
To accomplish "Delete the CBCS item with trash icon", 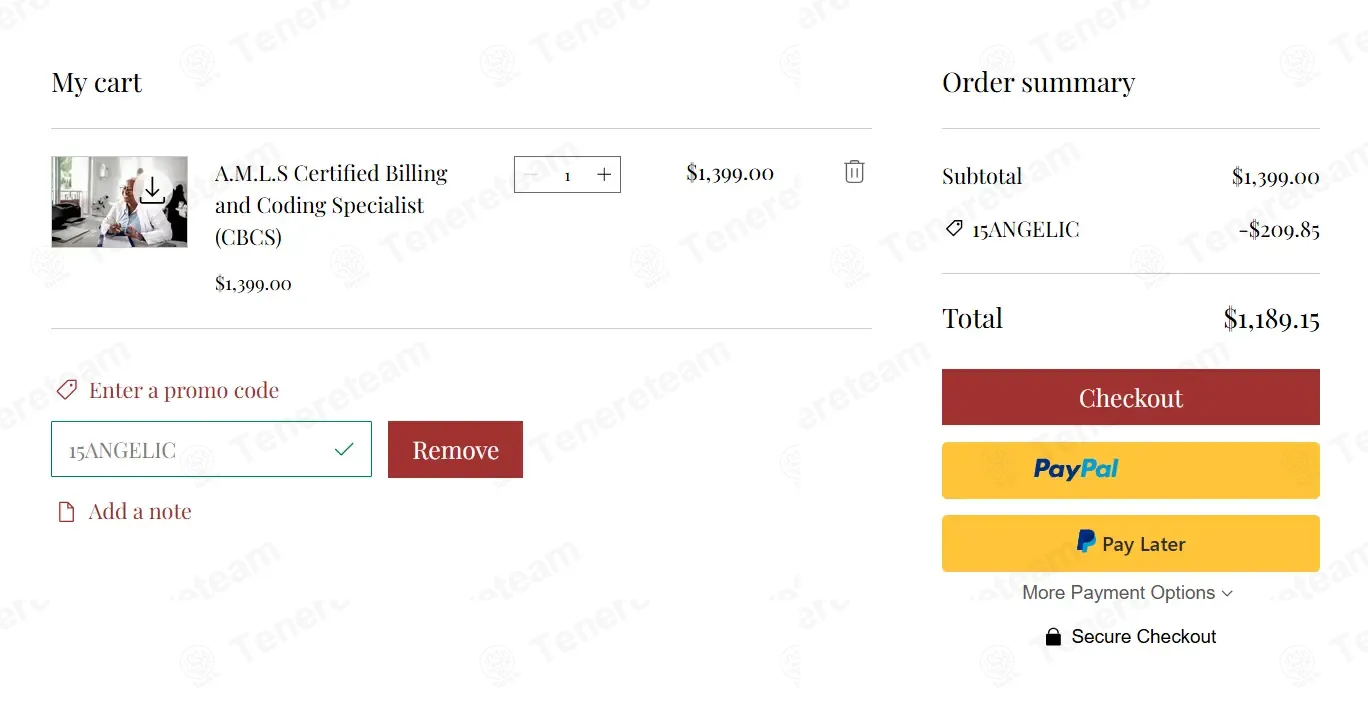I will click(x=854, y=172).
